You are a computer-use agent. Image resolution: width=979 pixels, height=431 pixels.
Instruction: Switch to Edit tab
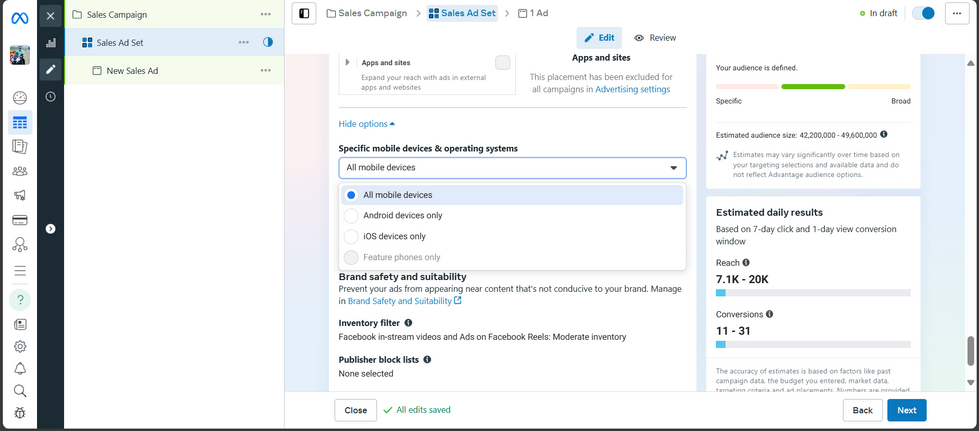click(x=599, y=37)
